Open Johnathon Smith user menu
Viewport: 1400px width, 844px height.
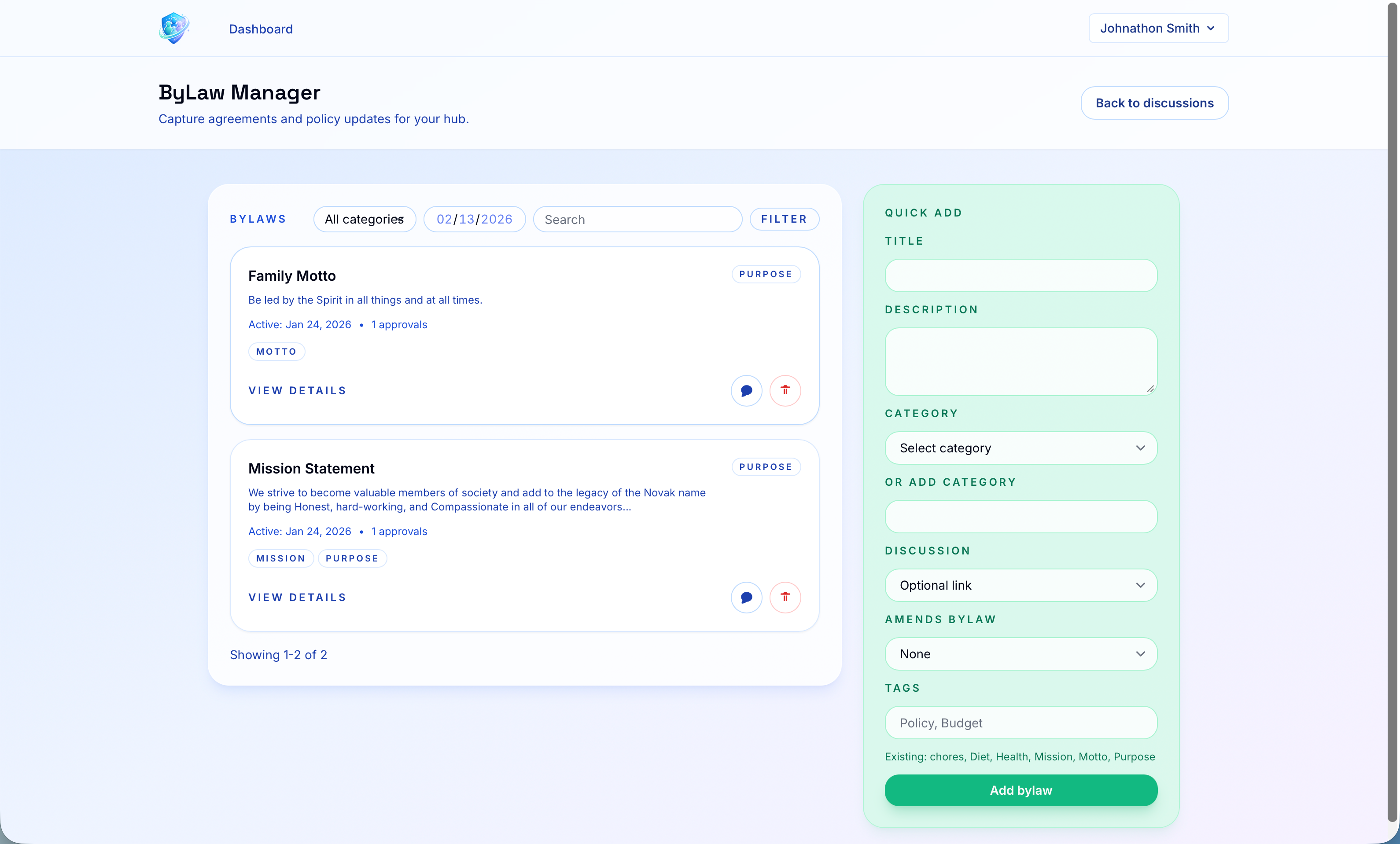1158,29
